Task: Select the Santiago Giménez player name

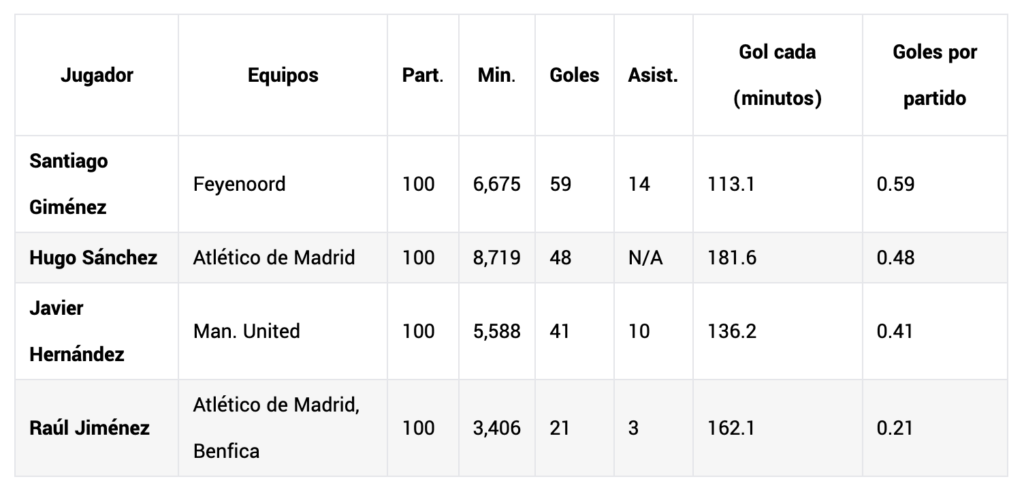Action: 69,184
